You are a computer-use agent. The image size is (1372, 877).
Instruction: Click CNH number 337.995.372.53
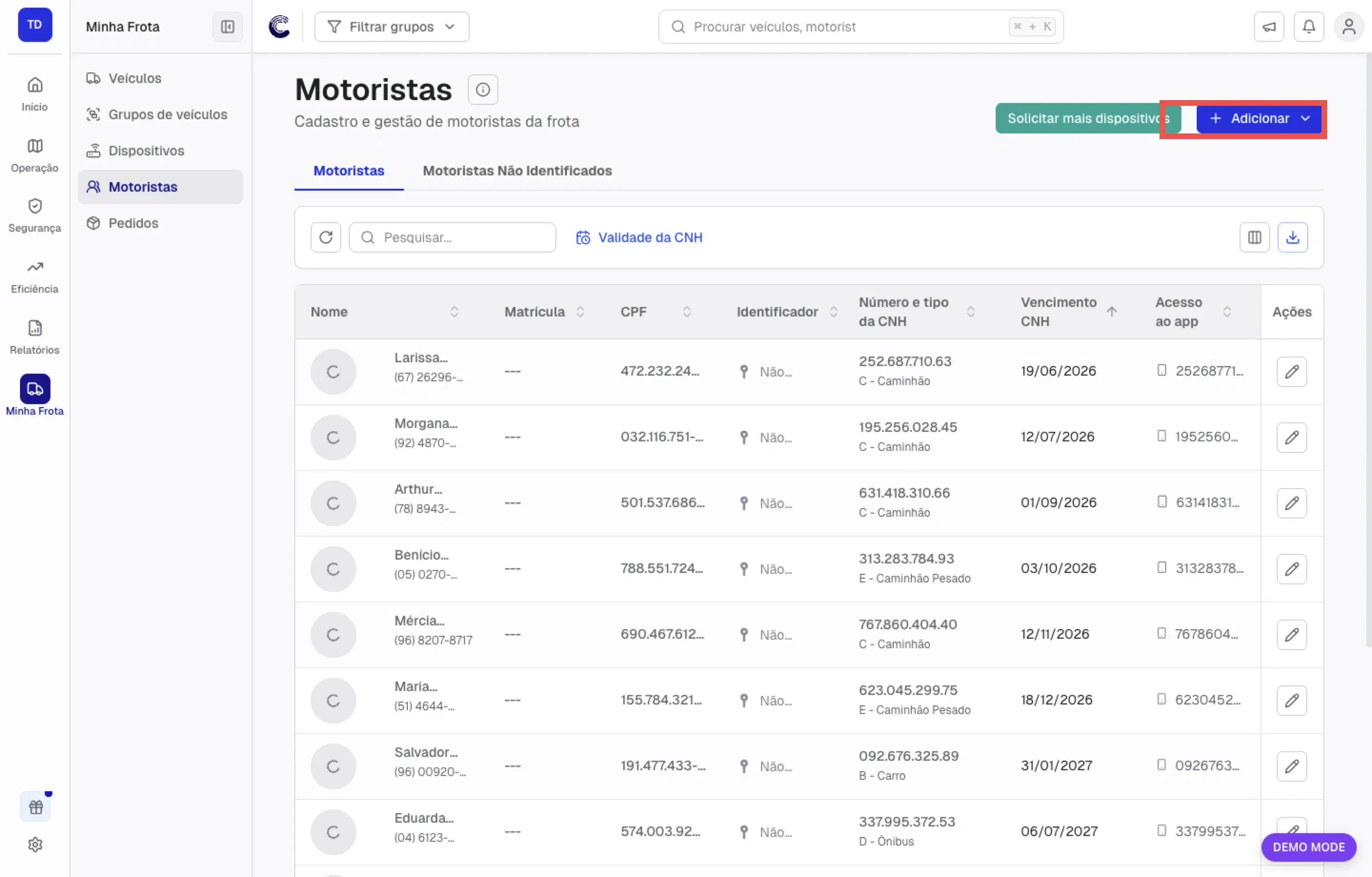tap(907, 822)
